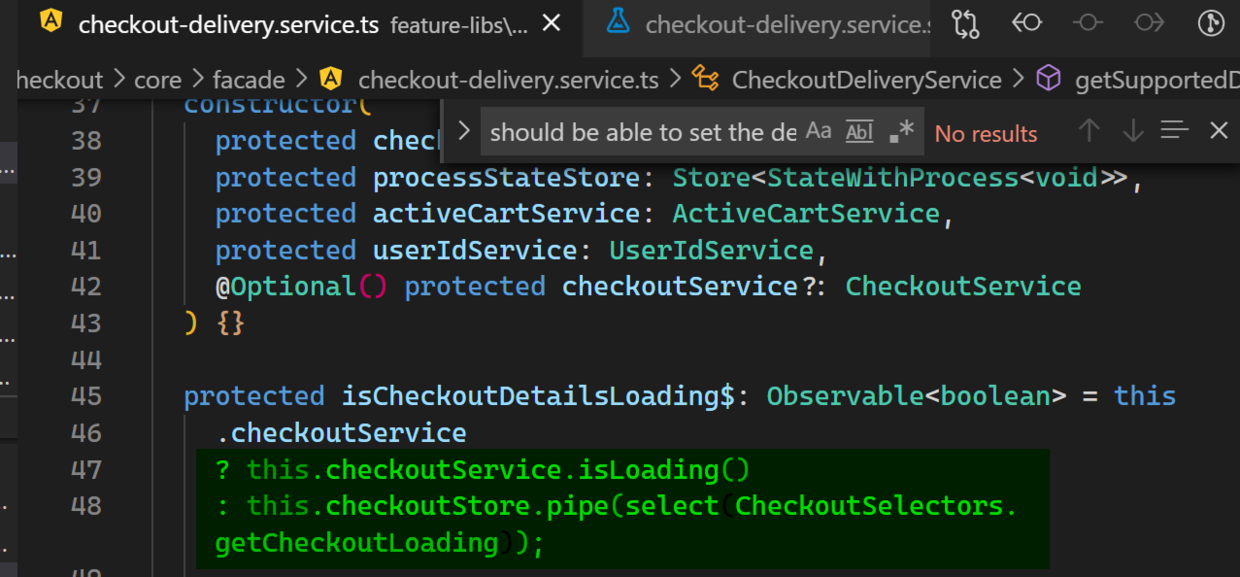
Task: Open the checkout-delivery.service.ts breadcrumb
Action: tap(509, 80)
